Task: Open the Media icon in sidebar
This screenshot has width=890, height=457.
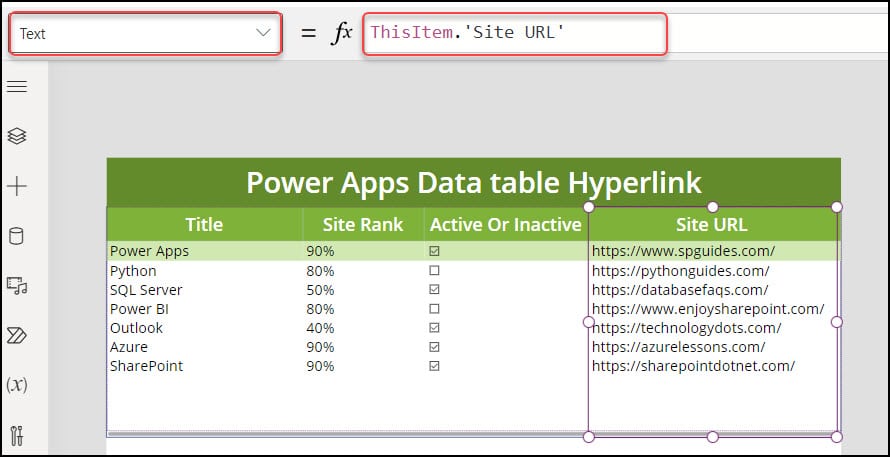Action: click(x=16, y=286)
